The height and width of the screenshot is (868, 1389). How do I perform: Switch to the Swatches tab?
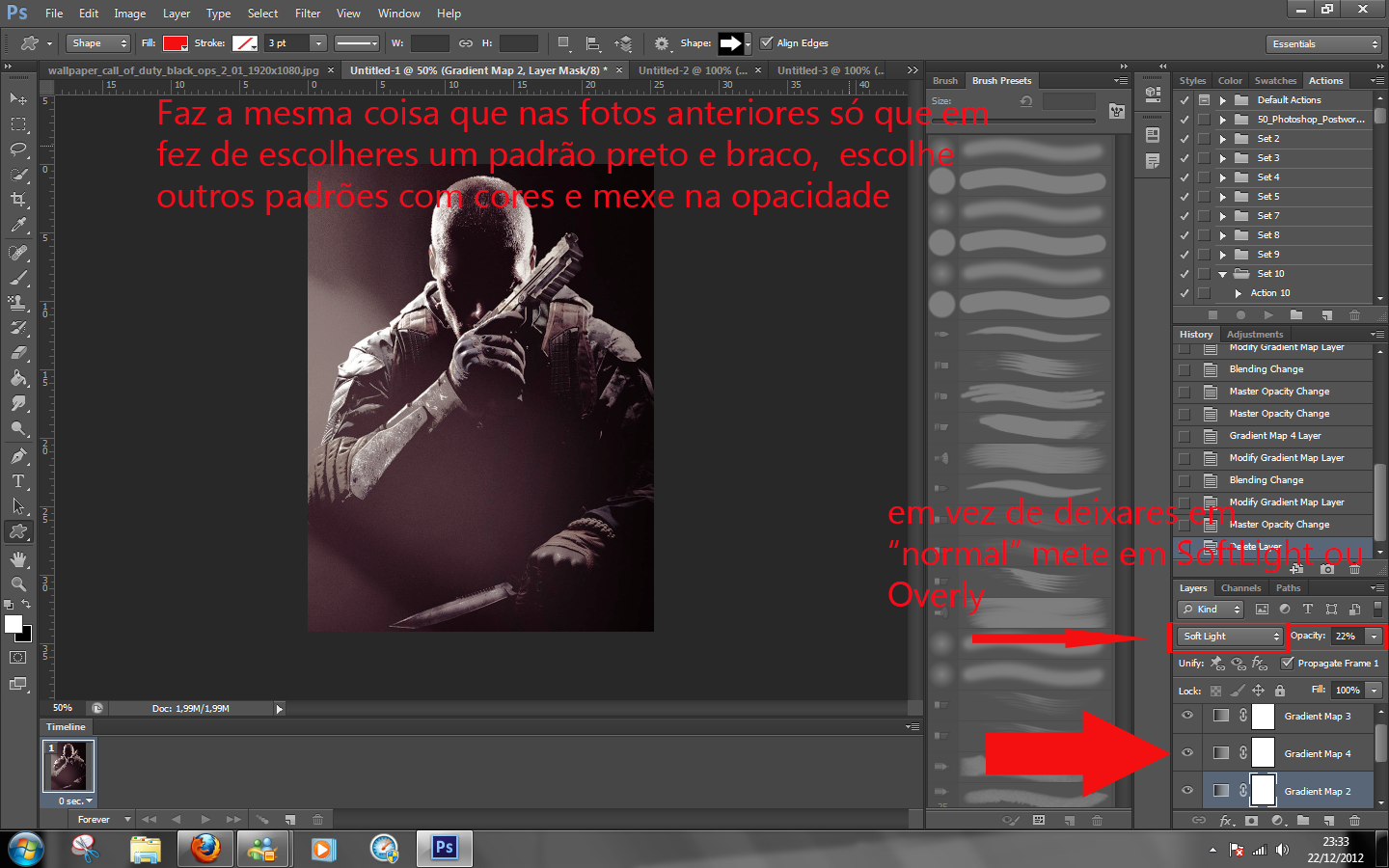(x=1275, y=81)
